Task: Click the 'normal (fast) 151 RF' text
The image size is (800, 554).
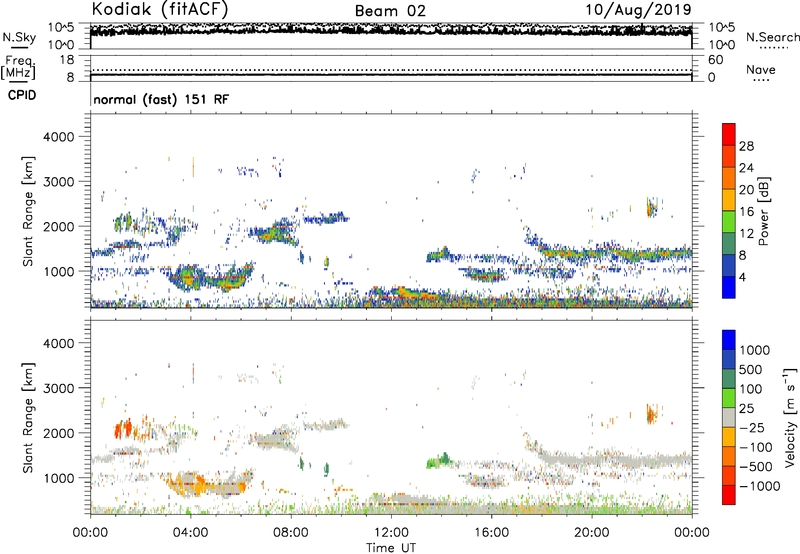Action: click(161, 99)
